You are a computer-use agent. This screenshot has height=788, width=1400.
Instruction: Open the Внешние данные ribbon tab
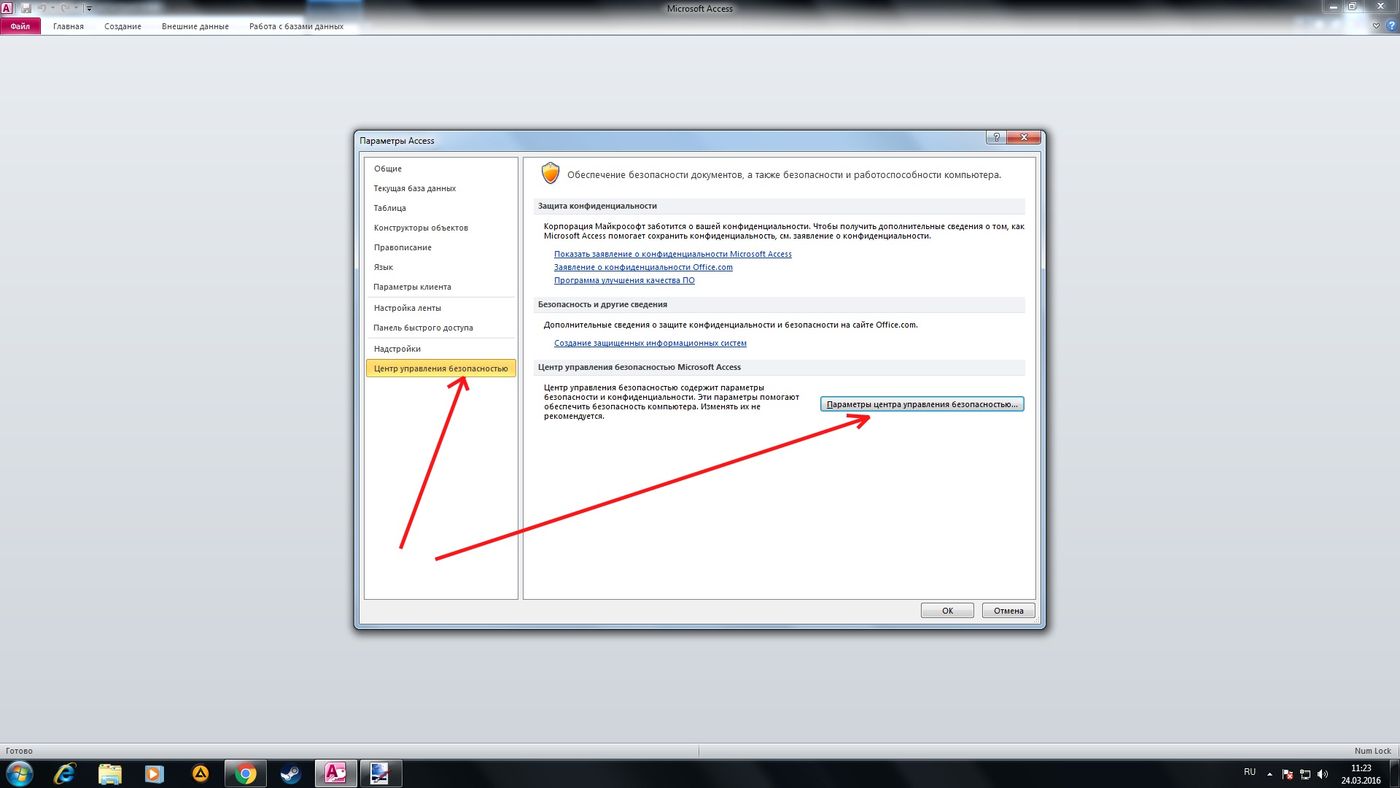coord(195,26)
